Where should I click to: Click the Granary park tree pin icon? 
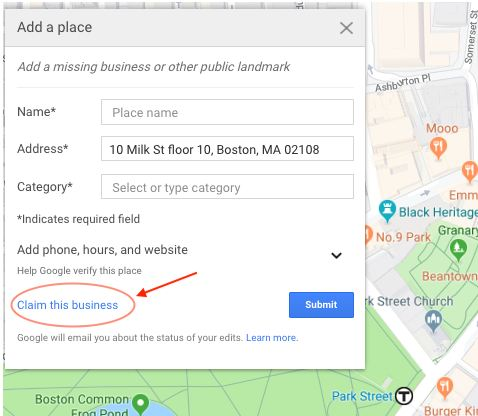458,250
